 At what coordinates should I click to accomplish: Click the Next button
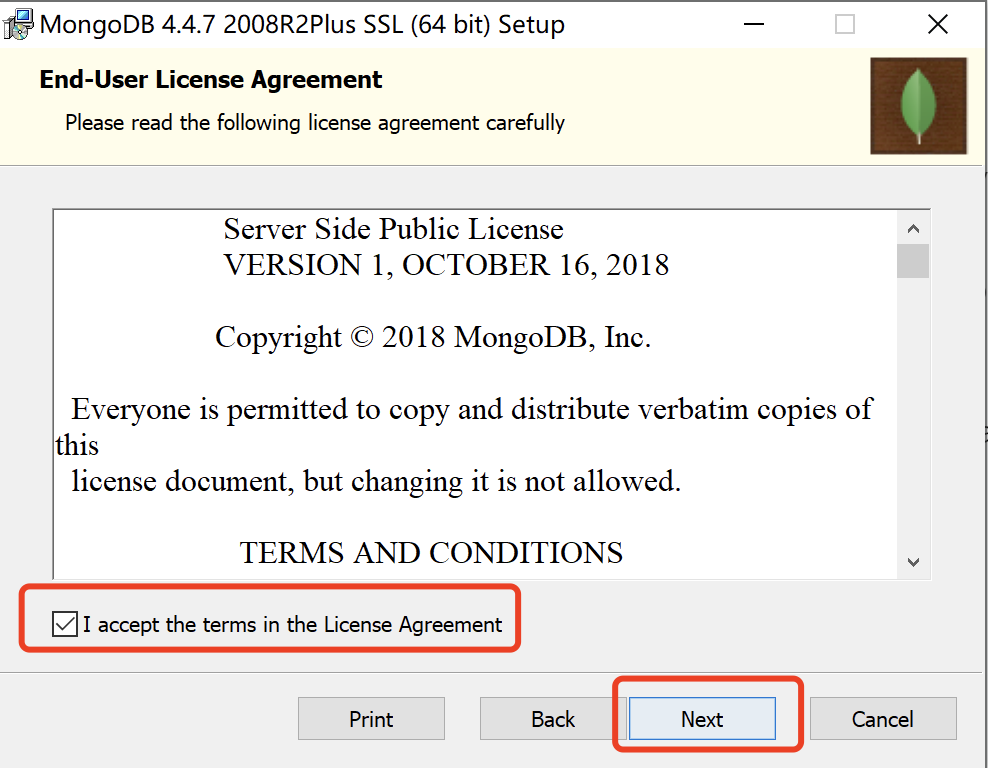[702, 718]
